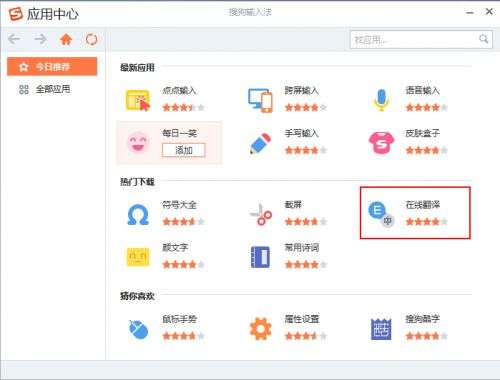Select the 今日推荐 tab

pyautogui.click(x=52, y=66)
